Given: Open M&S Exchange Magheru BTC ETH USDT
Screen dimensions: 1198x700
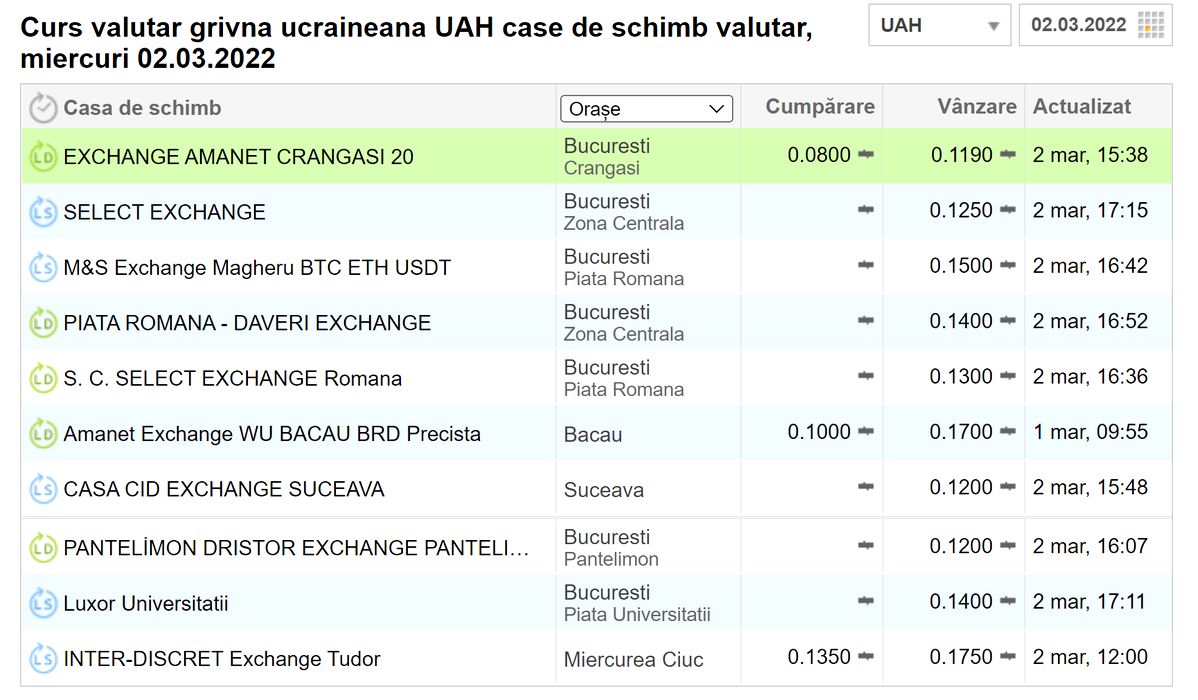Looking at the screenshot, I should tap(257, 268).
